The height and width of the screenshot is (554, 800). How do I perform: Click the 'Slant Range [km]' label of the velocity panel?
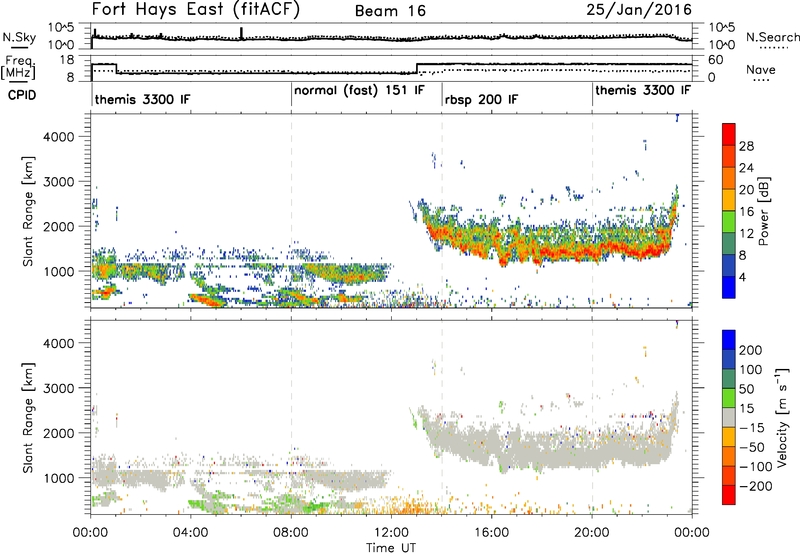pos(28,418)
